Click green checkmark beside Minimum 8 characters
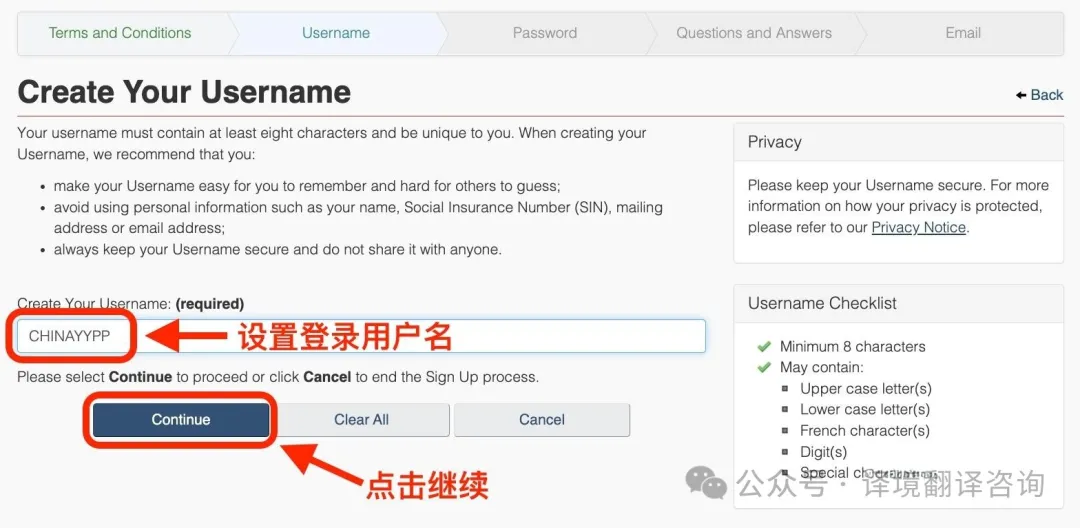 (763, 346)
